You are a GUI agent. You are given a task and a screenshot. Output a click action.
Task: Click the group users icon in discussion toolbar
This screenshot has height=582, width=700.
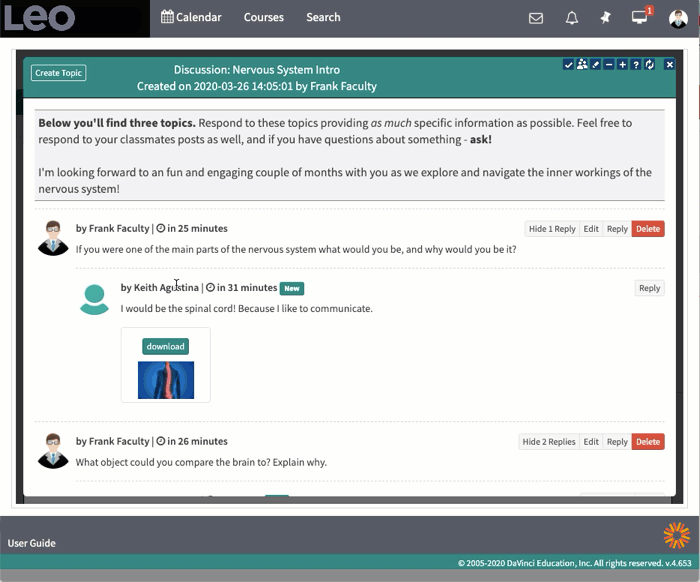(x=582, y=65)
